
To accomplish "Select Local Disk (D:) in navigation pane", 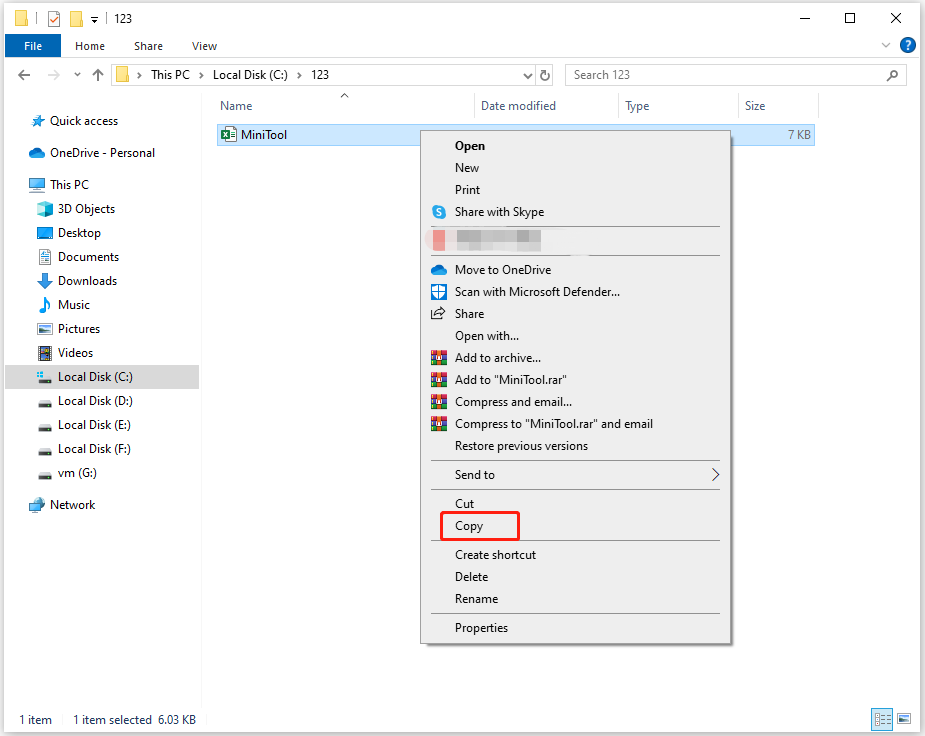I will coord(94,401).
